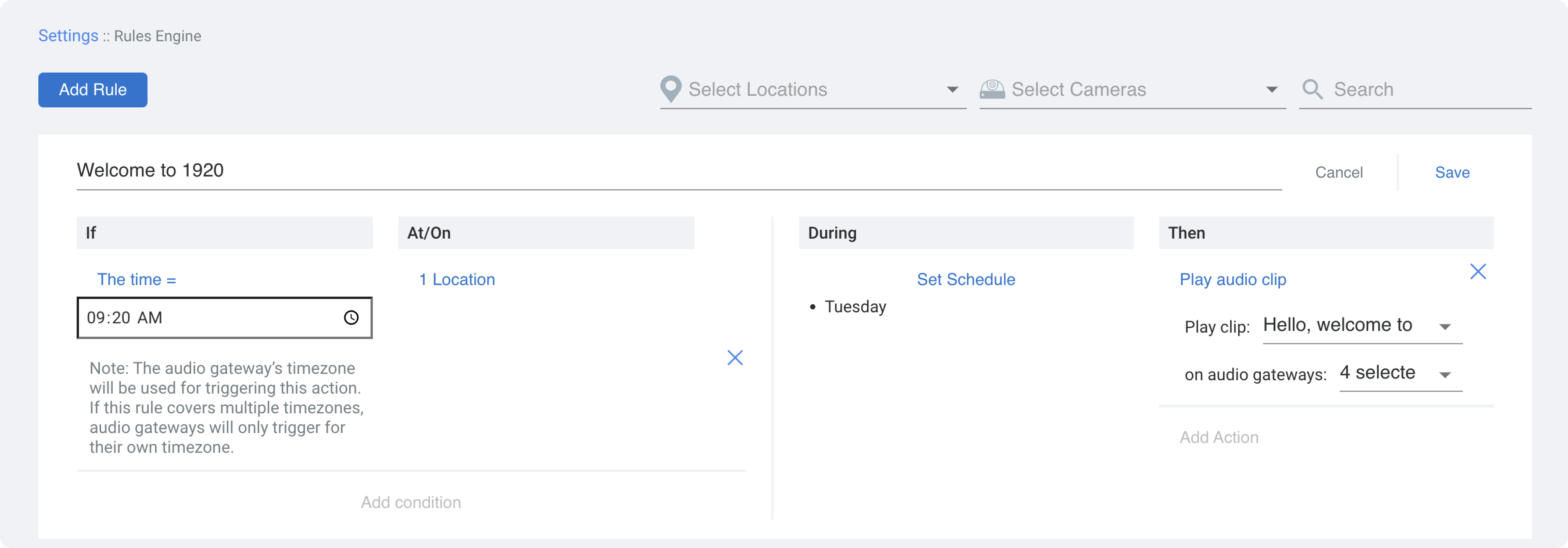Click 'The time =' condition link
Screen dimensions: 1568x548
click(x=136, y=280)
